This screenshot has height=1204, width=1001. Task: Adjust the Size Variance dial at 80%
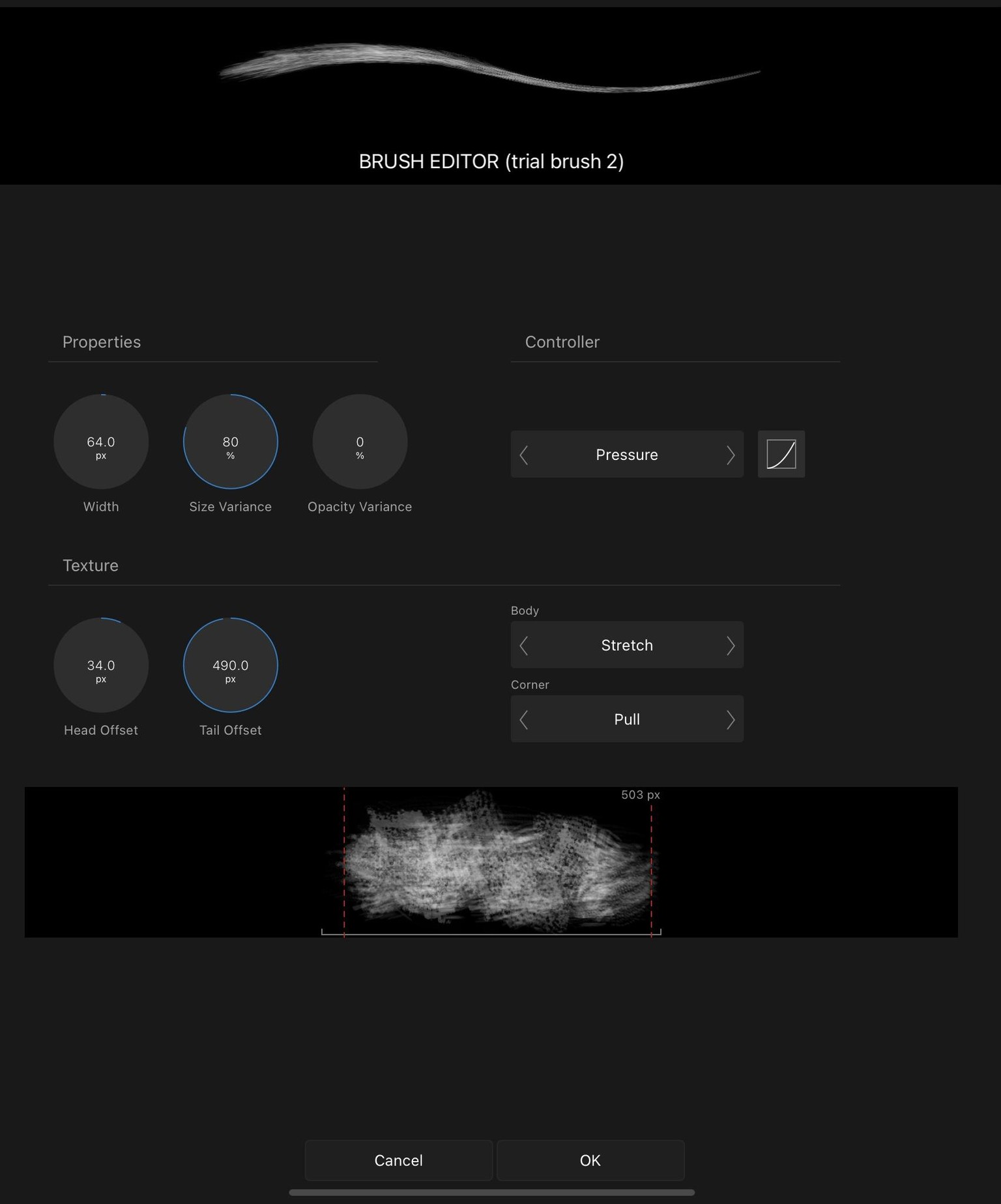(231, 442)
